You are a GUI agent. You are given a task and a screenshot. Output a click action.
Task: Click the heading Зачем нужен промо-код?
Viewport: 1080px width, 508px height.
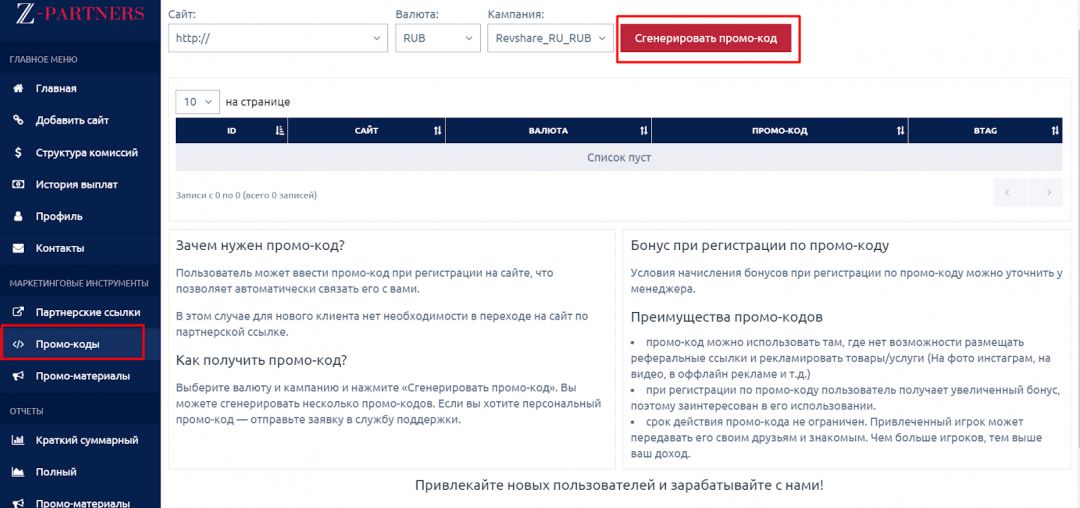pos(260,246)
